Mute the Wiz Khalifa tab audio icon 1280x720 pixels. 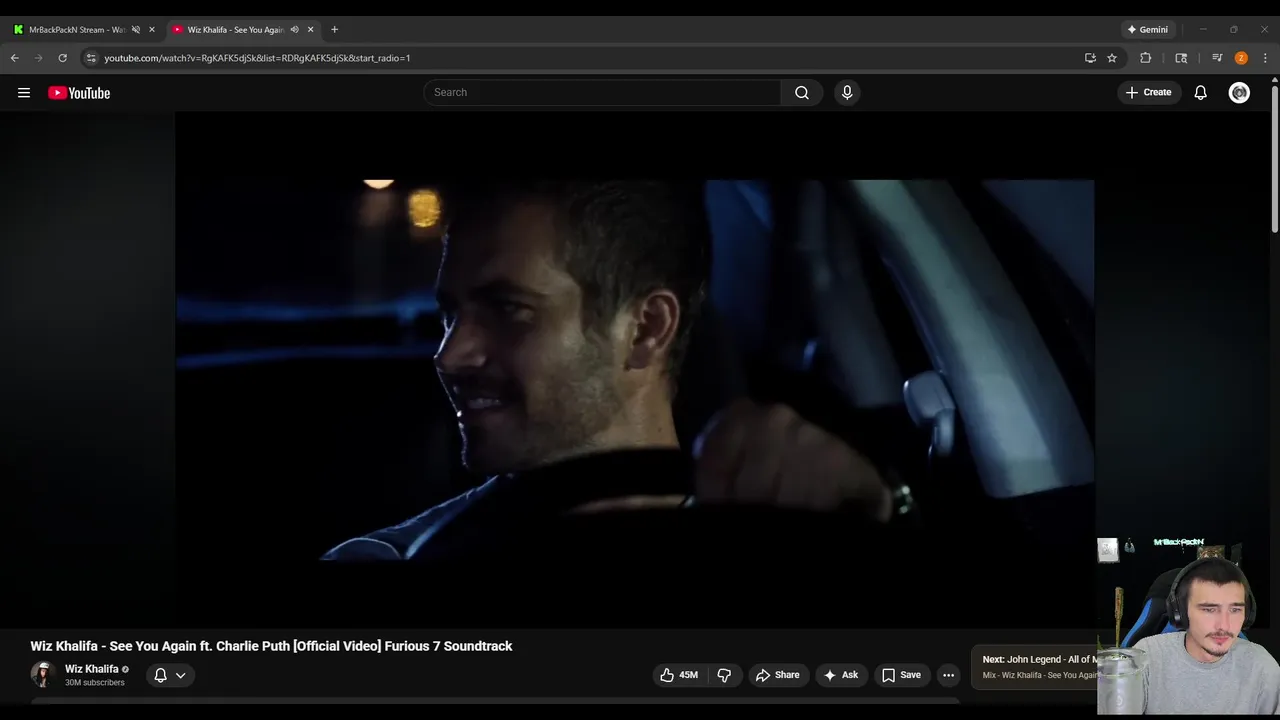pos(294,30)
